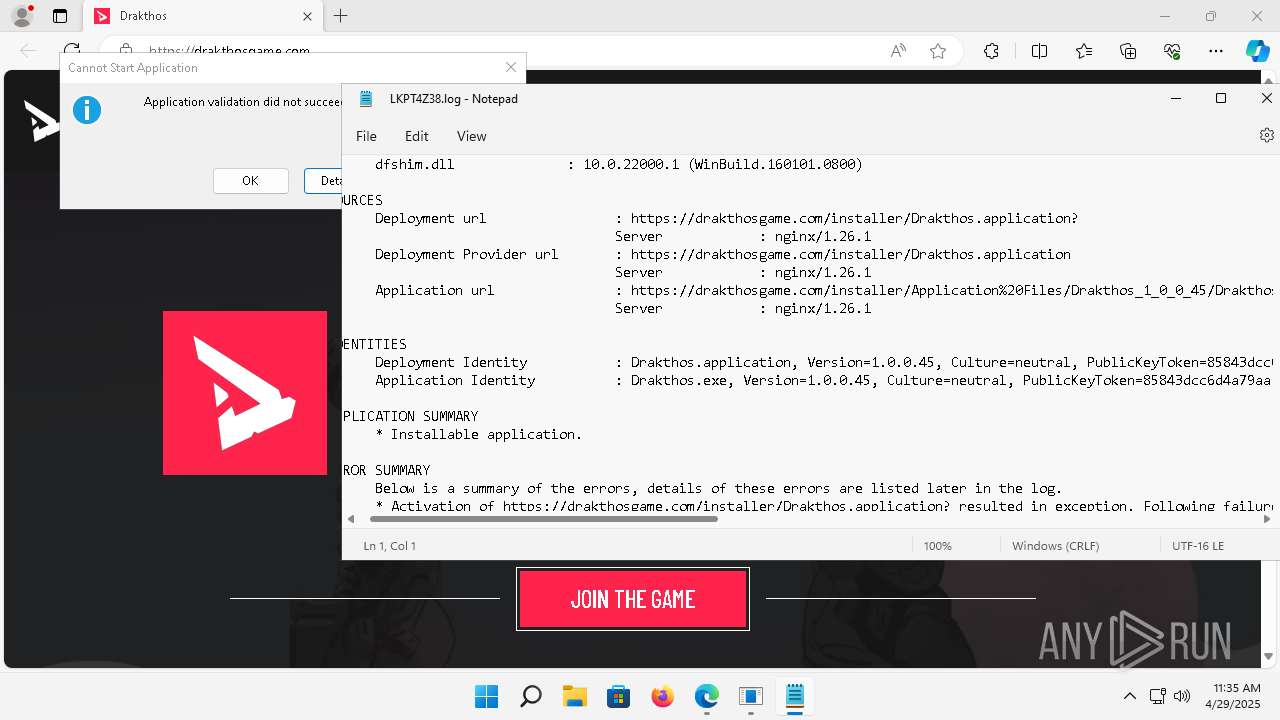Click Application Identity line in log

[823, 380]
